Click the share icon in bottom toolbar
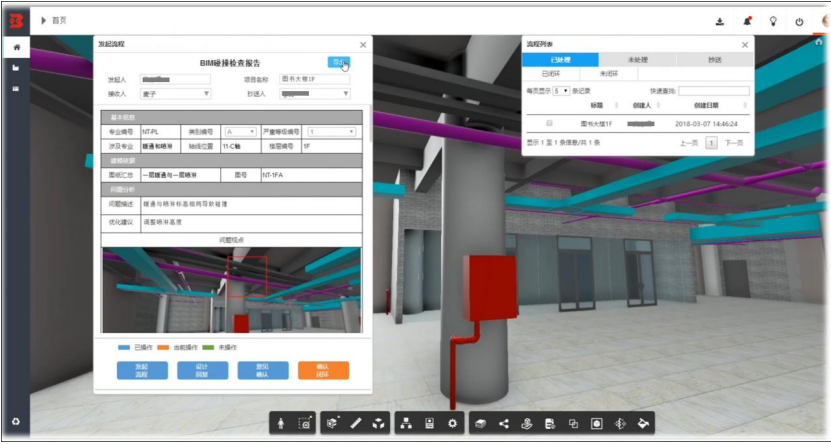Image resolution: width=831 pixels, height=444 pixels. [x=503, y=423]
